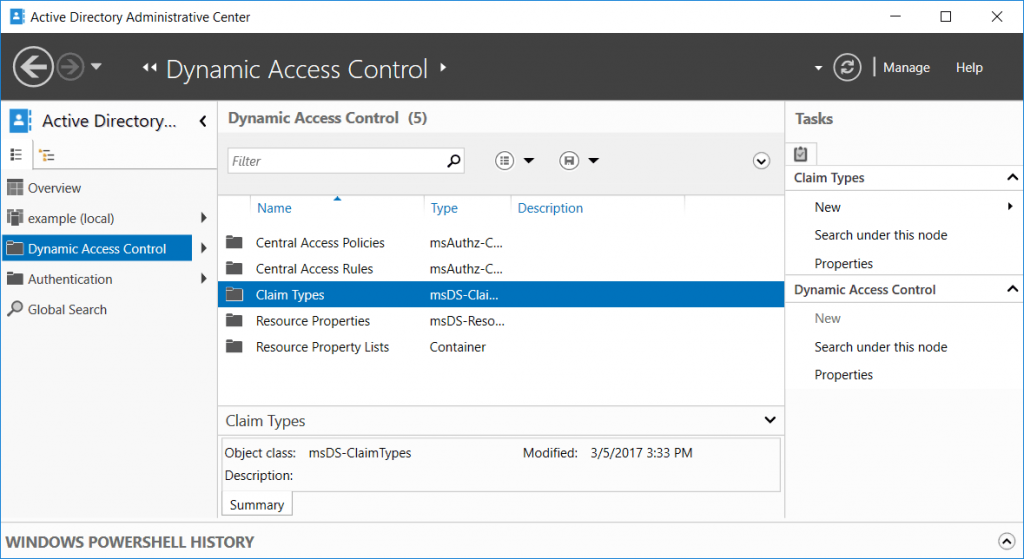
Task: Collapse the Claim Types preview pane
Action: pos(769,421)
